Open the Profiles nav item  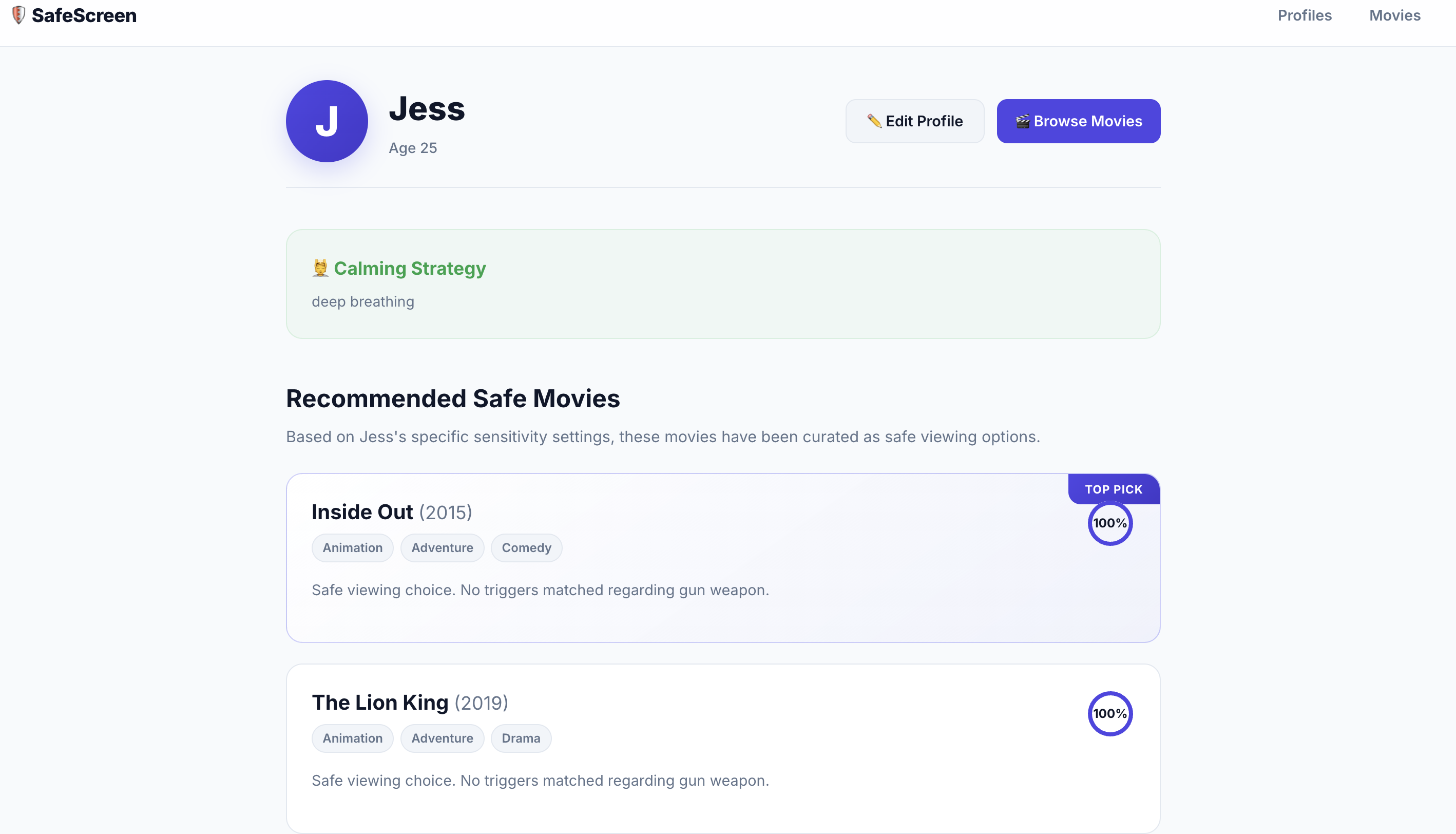1304,15
